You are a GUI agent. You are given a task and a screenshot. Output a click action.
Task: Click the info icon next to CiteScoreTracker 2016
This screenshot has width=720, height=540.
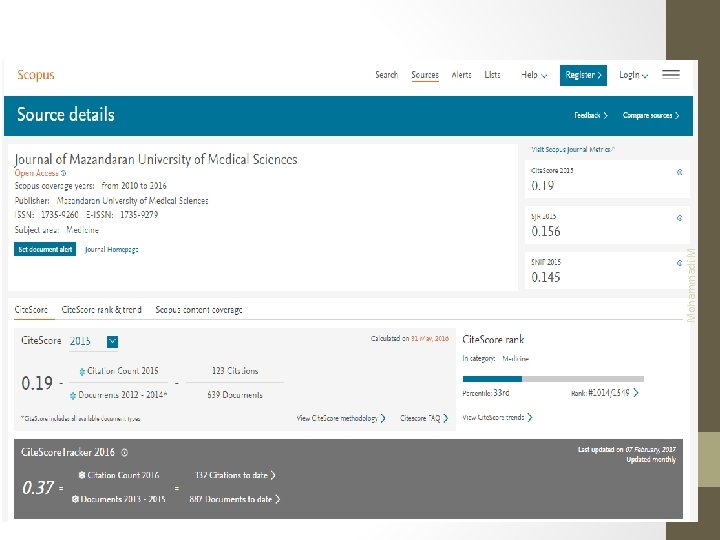pos(124,453)
